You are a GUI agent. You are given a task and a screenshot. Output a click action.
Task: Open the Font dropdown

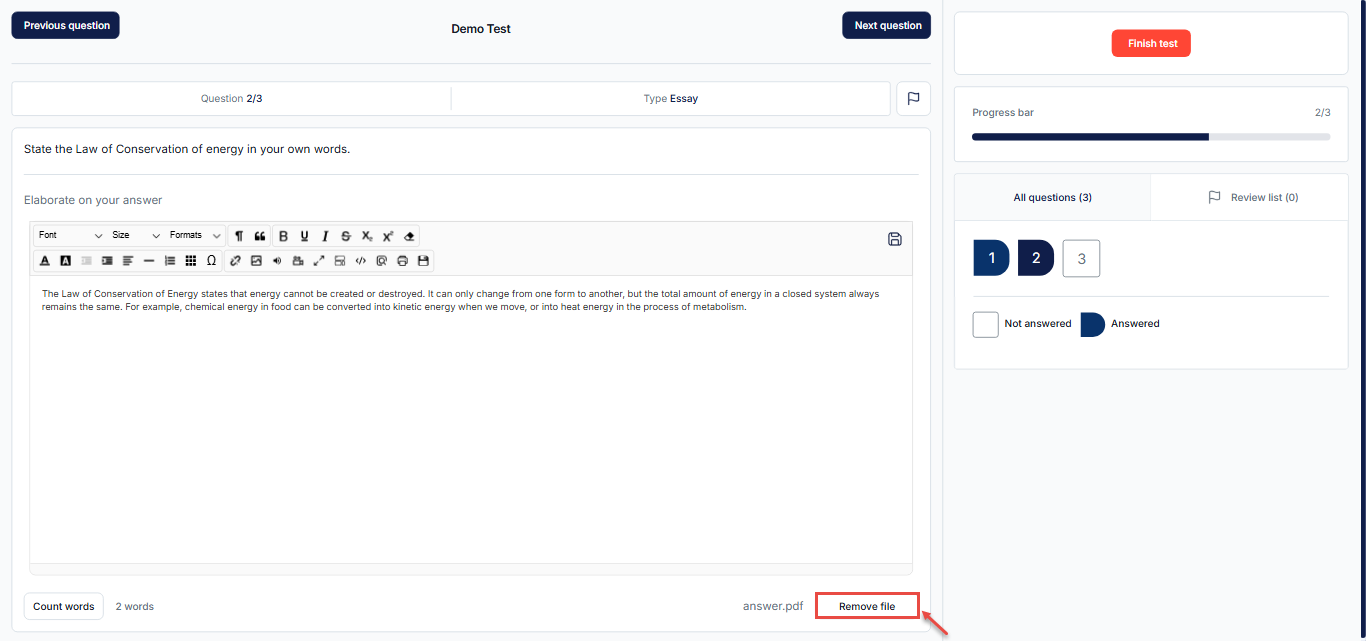(x=70, y=235)
